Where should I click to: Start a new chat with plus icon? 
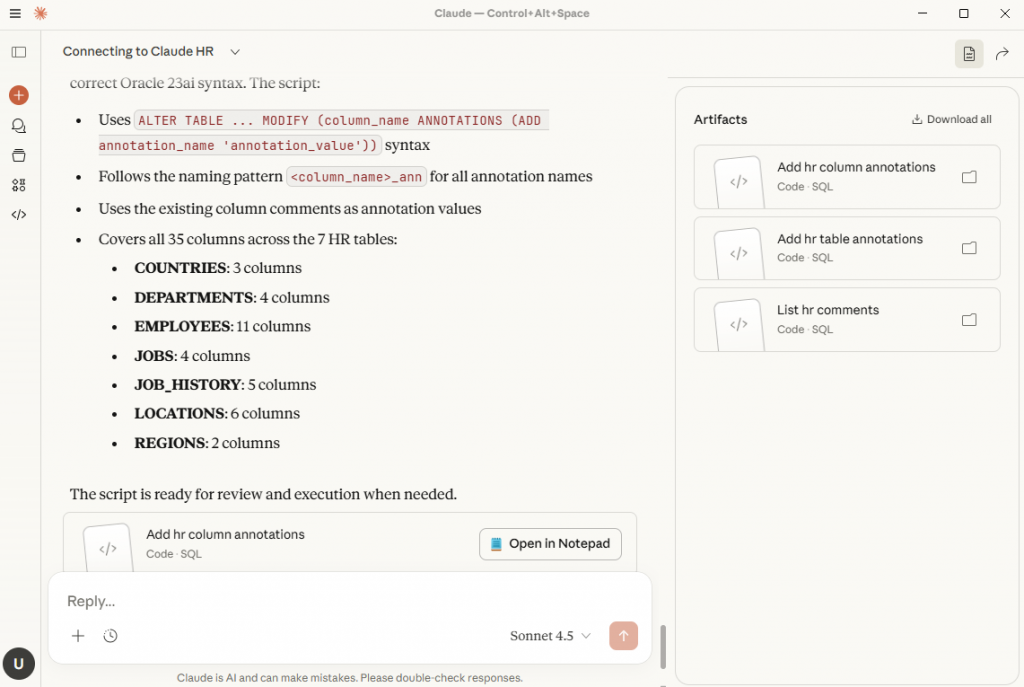[19, 95]
